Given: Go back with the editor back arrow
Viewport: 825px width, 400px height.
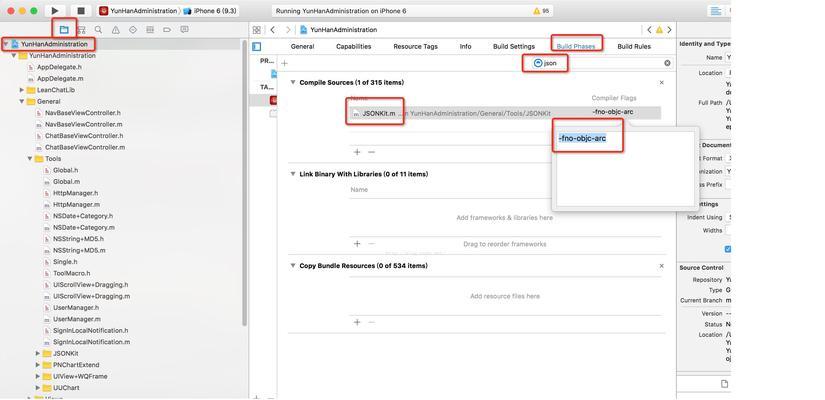Looking at the screenshot, I should tap(273, 30).
